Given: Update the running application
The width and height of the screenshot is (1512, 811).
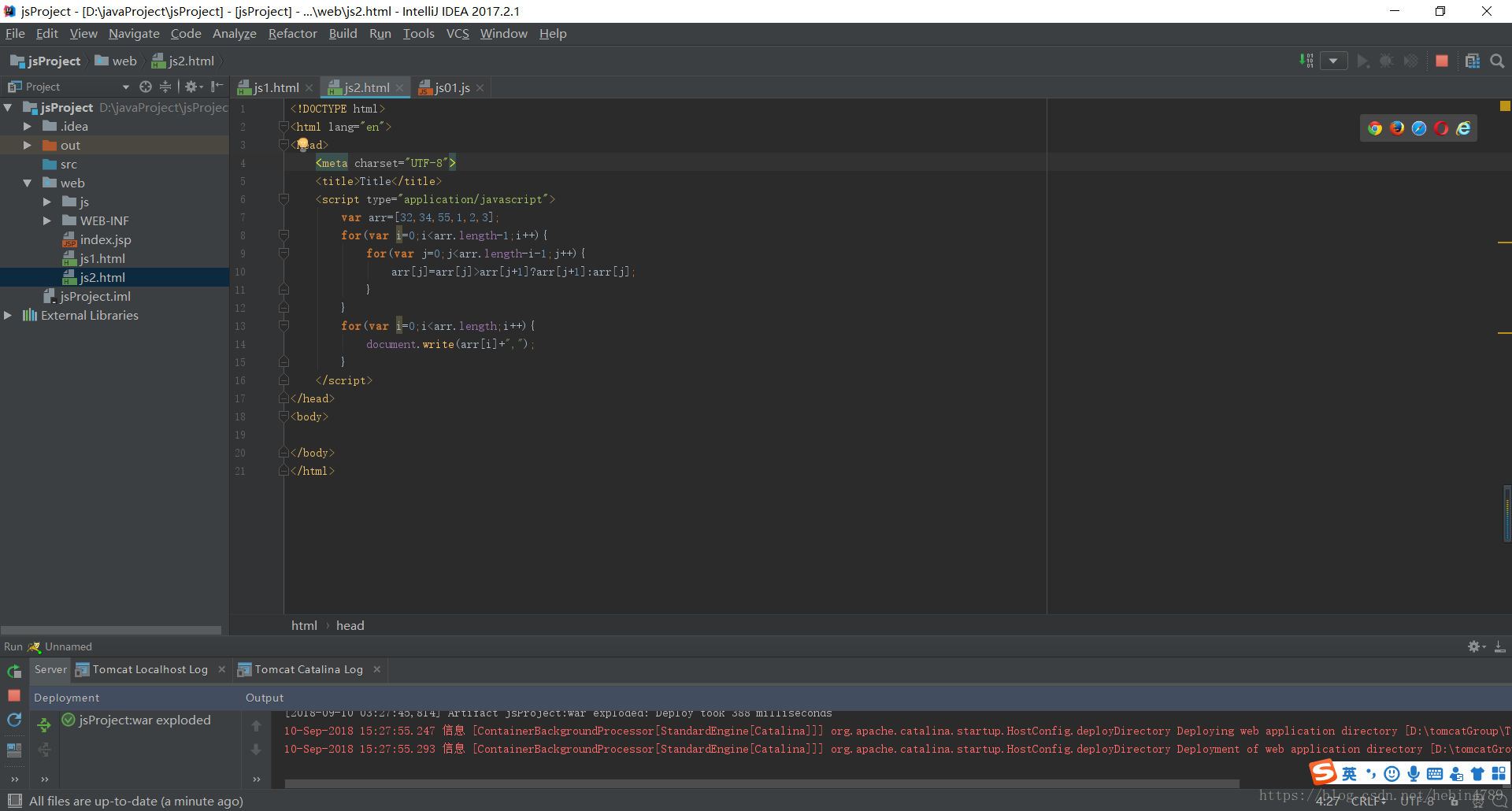Looking at the screenshot, I should [x=14, y=720].
